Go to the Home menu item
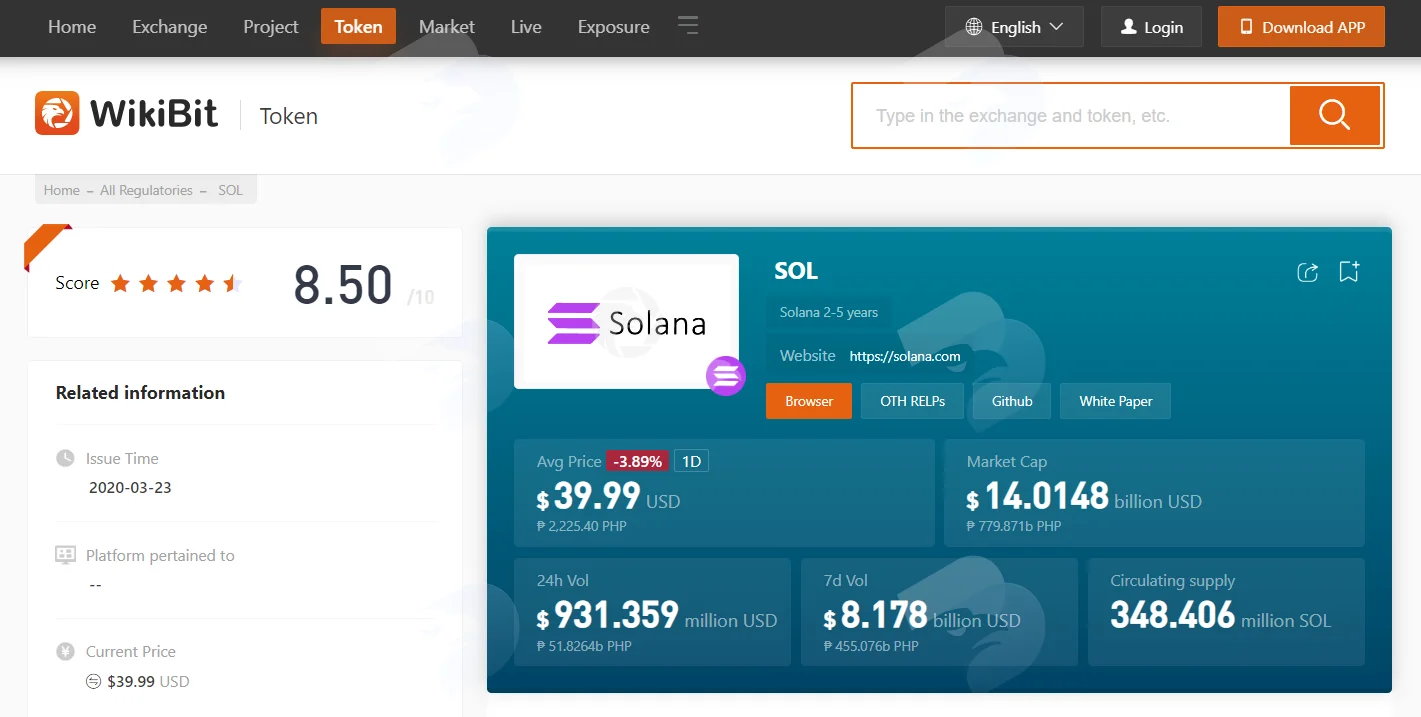The width and height of the screenshot is (1421, 717). point(72,27)
